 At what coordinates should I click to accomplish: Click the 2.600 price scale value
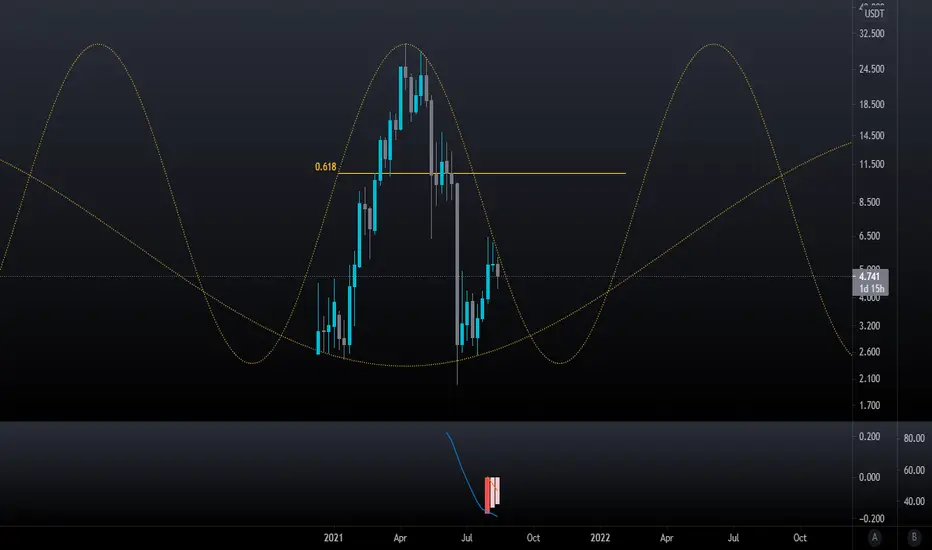(872, 352)
